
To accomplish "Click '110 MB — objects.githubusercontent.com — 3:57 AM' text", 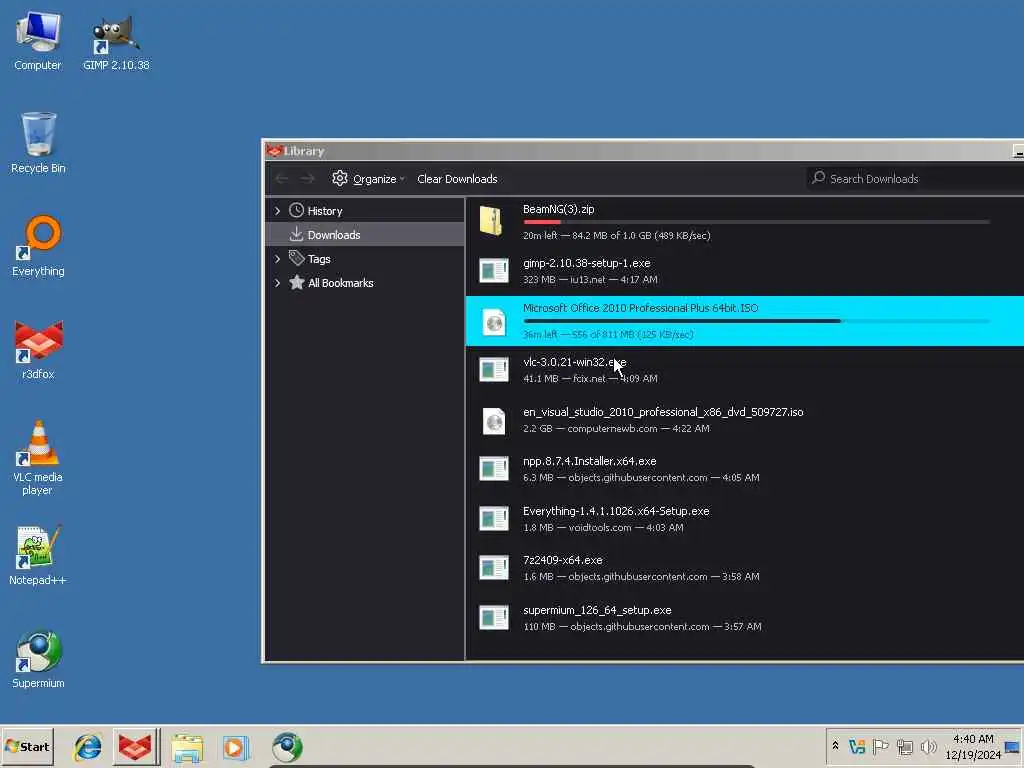I will click(642, 626).
